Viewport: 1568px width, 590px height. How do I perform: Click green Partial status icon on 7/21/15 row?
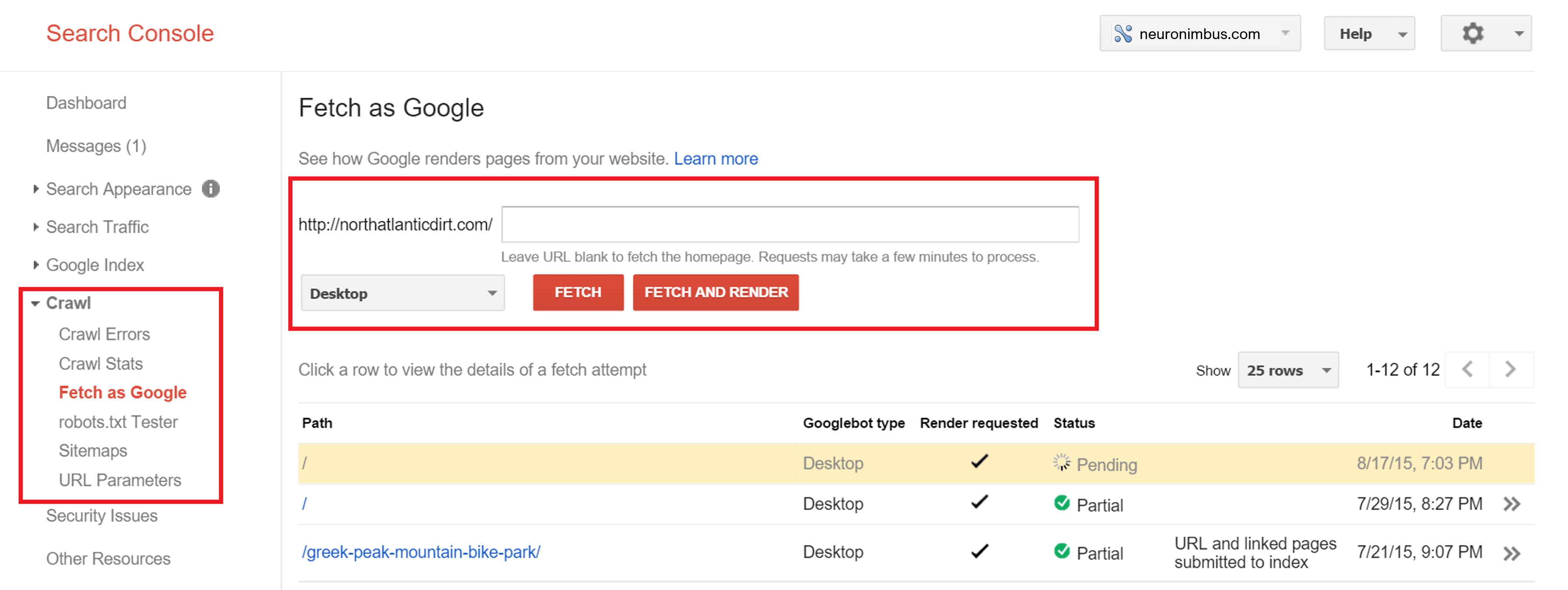point(1062,551)
